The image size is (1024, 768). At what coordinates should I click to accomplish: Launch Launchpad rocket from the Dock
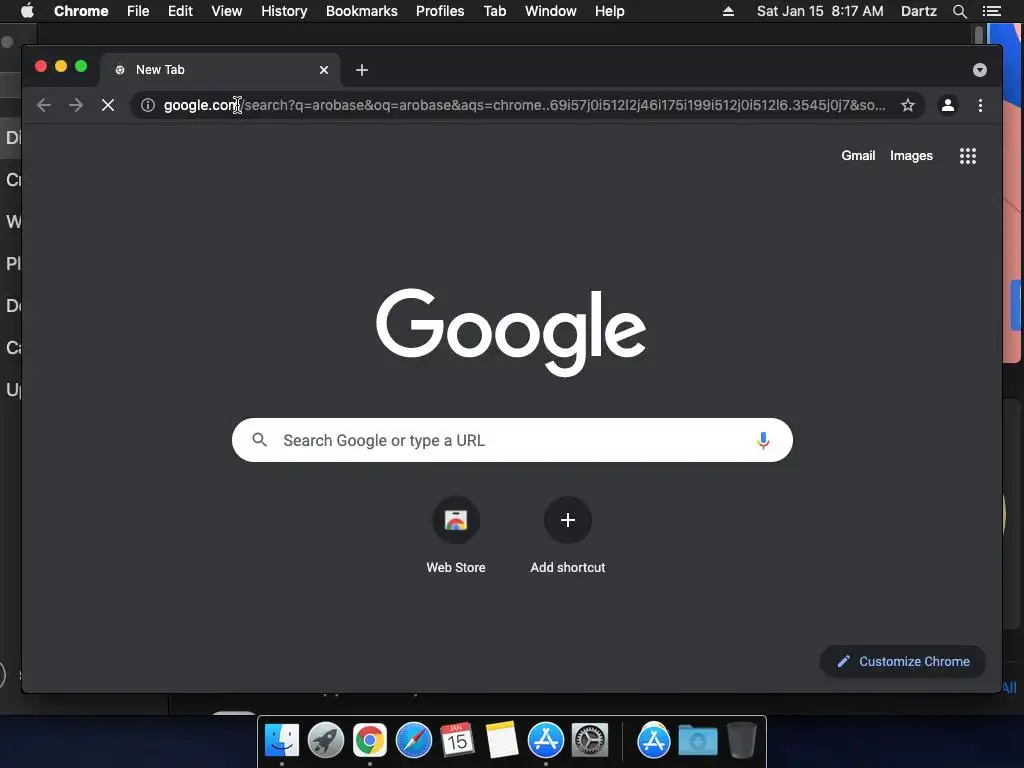pyautogui.click(x=326, y=740)
